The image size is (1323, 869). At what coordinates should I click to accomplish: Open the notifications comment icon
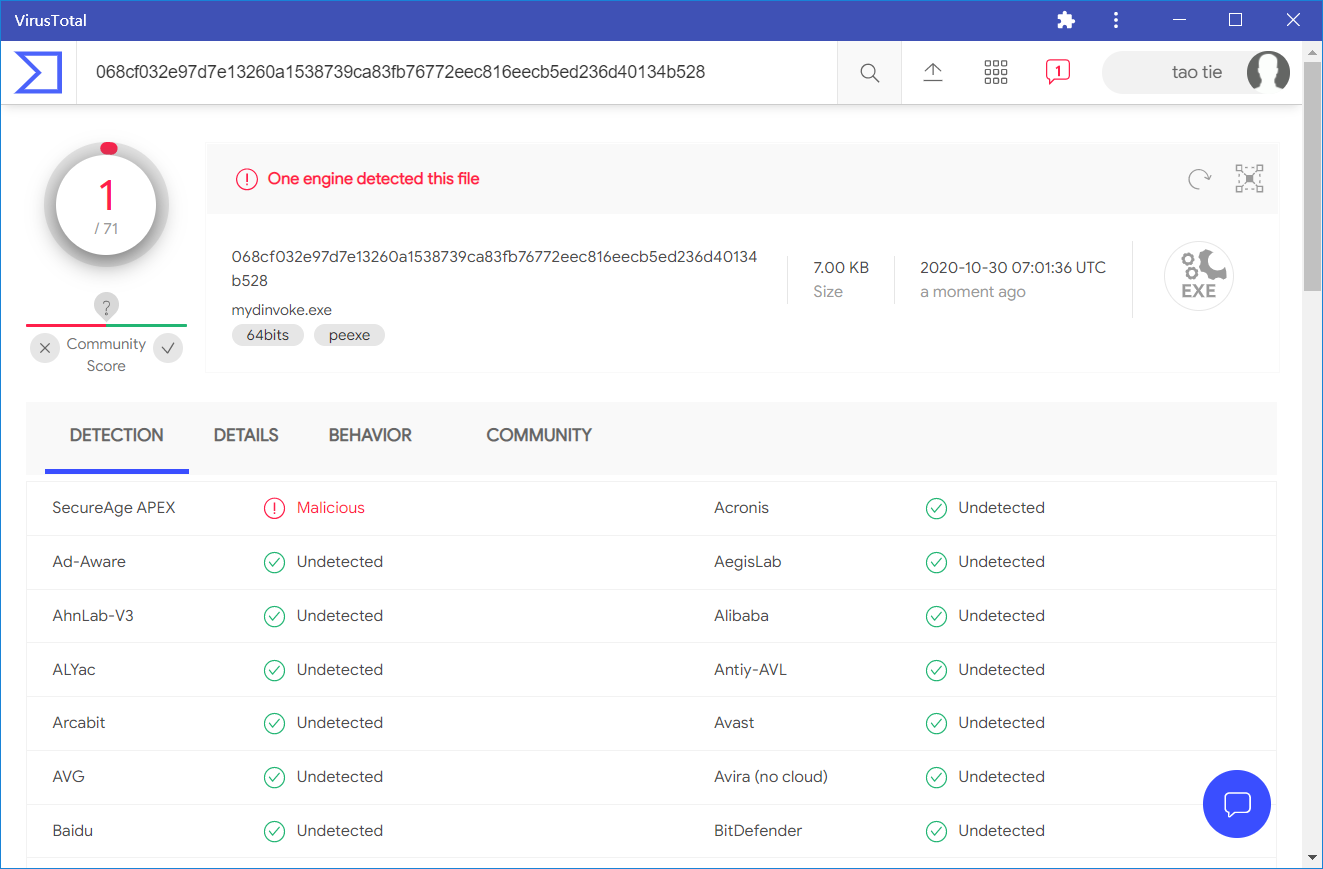click(x=1058, y=72)
